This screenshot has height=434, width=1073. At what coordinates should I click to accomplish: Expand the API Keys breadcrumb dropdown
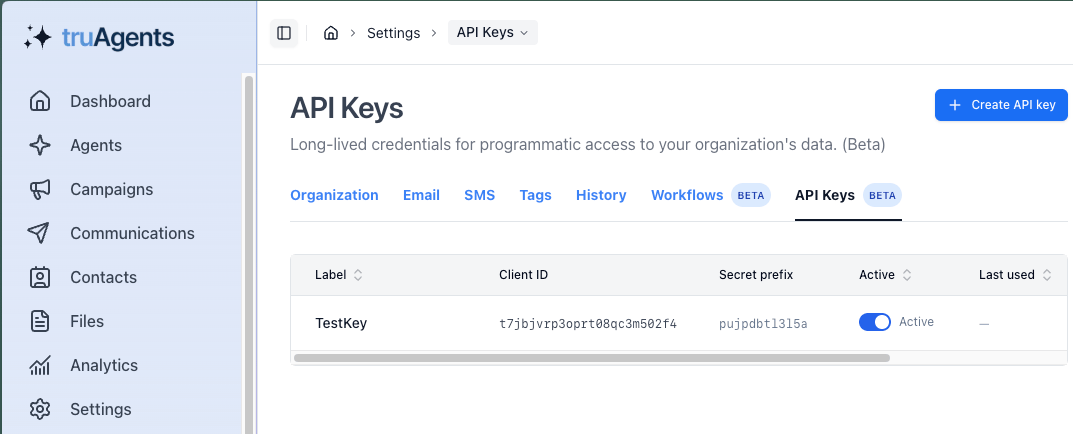point(493,33)
